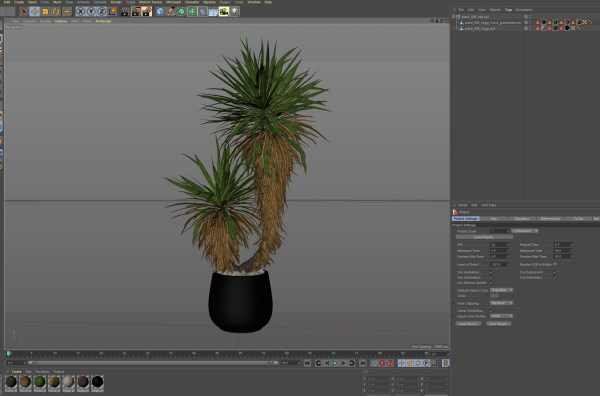Render the active view clapperboard
Image resolution: width=600 pixels, height=396 pixels.
125,11
